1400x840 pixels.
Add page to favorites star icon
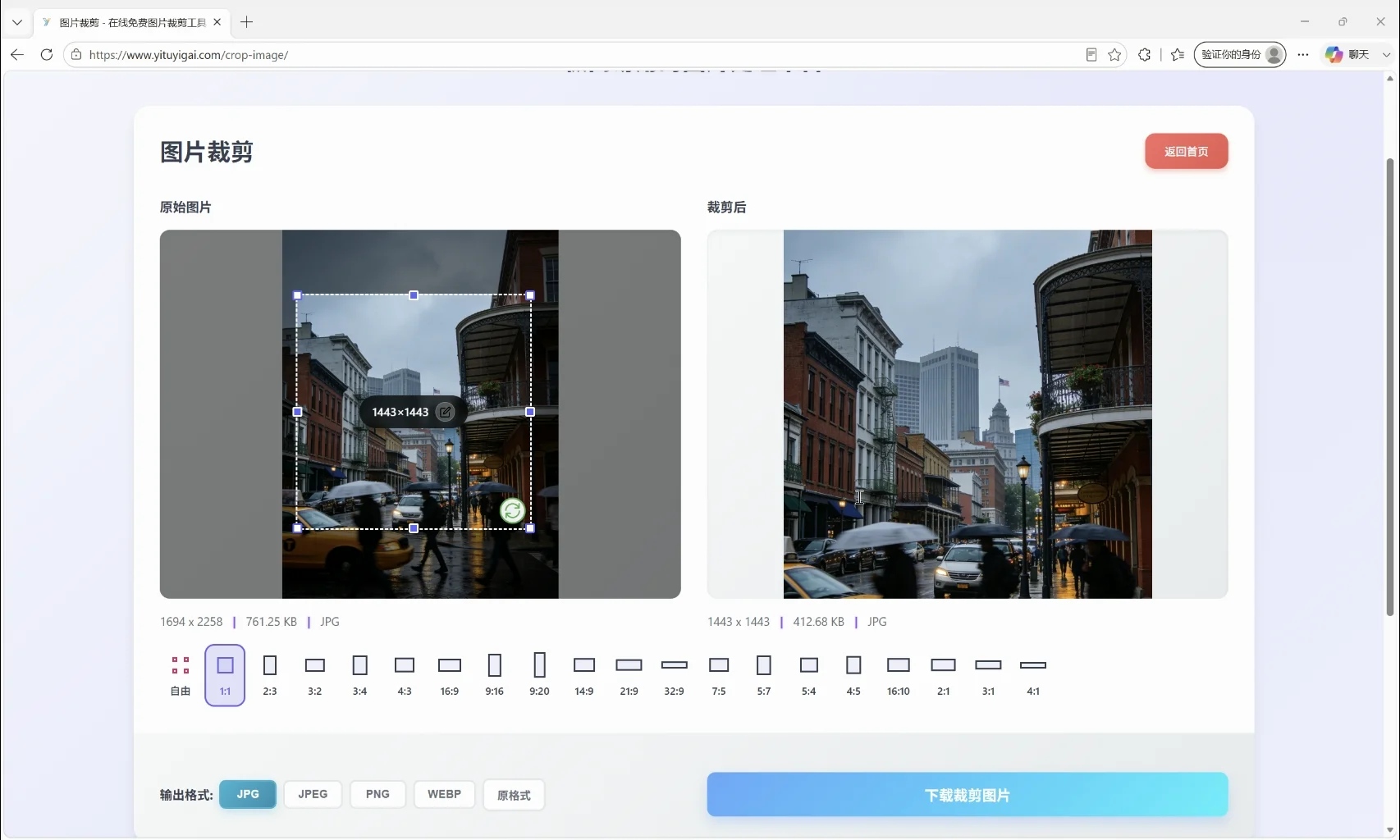pyautogui.click(x=1114, y=55)
